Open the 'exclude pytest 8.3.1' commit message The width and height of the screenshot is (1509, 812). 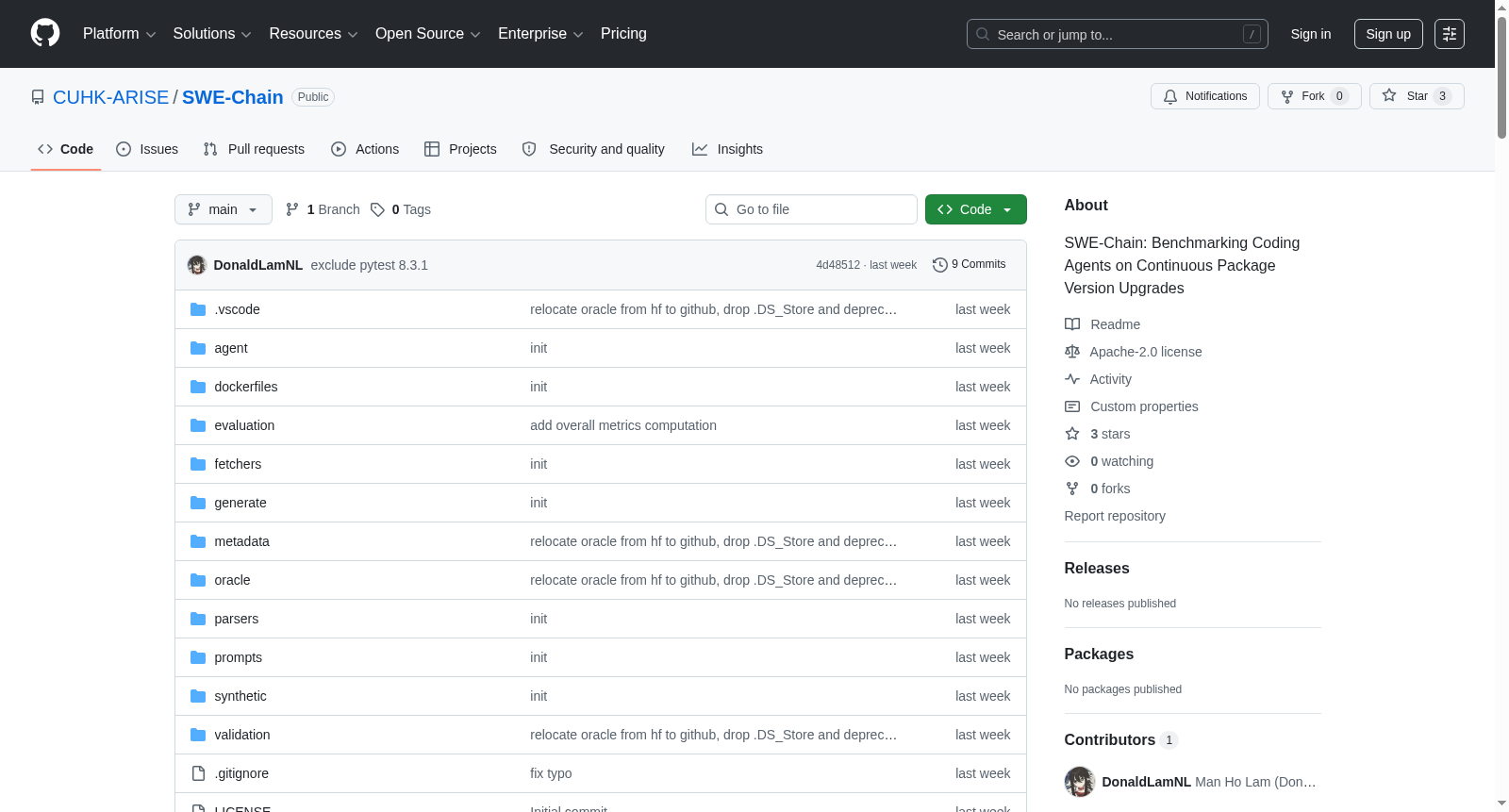tap(370, 265)
